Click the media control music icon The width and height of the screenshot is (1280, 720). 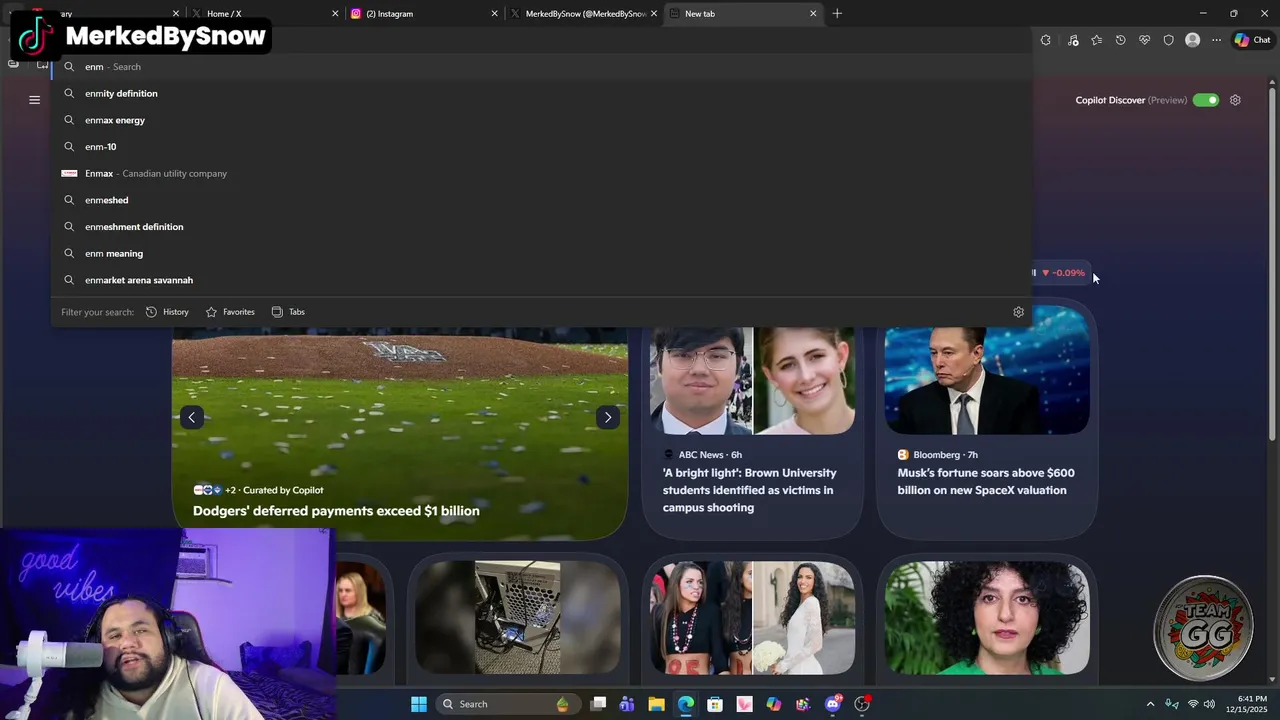click(x=1073, y=40)
